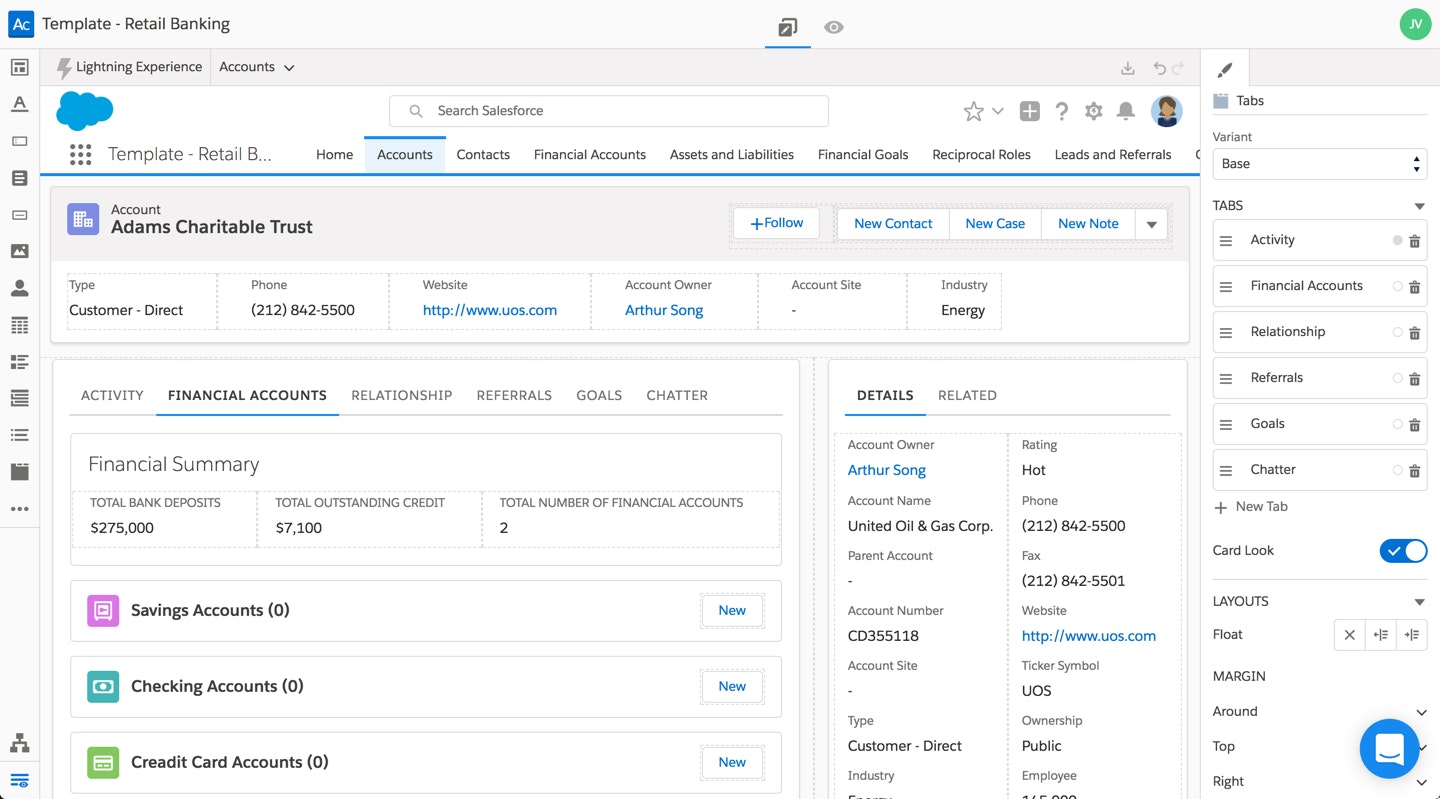Open the Salesforce setup gear icon
The height and width of the screenshot is (799, 1440).
[1094, 111]
